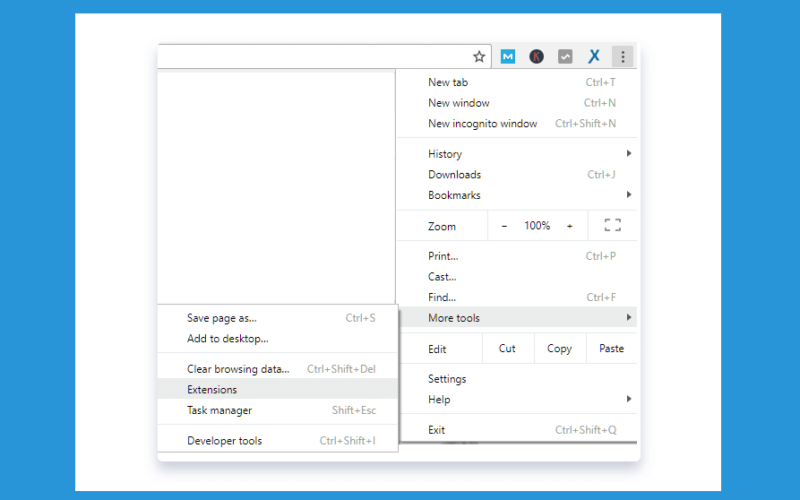Bookmark this page with the star icon
Viewport: 800px width, 500px height.
pos(479,57)
